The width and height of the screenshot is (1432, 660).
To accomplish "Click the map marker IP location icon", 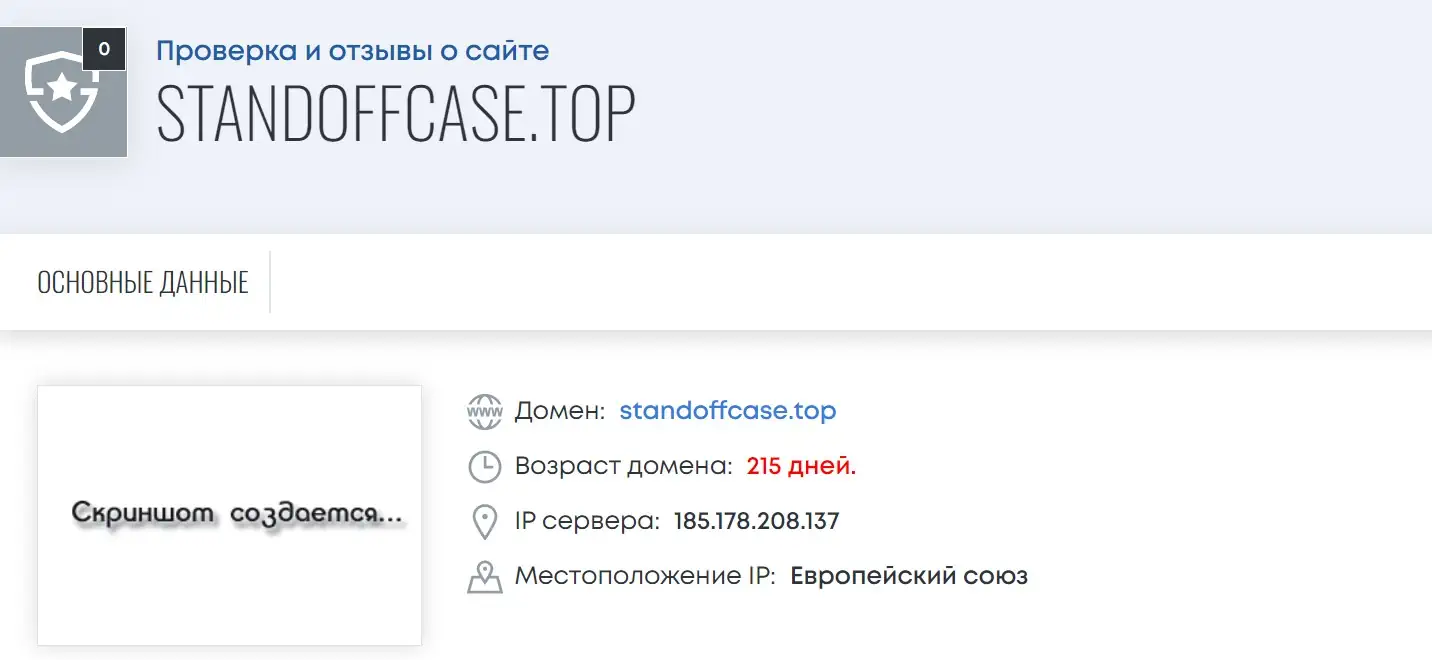I will click(485, 577).
